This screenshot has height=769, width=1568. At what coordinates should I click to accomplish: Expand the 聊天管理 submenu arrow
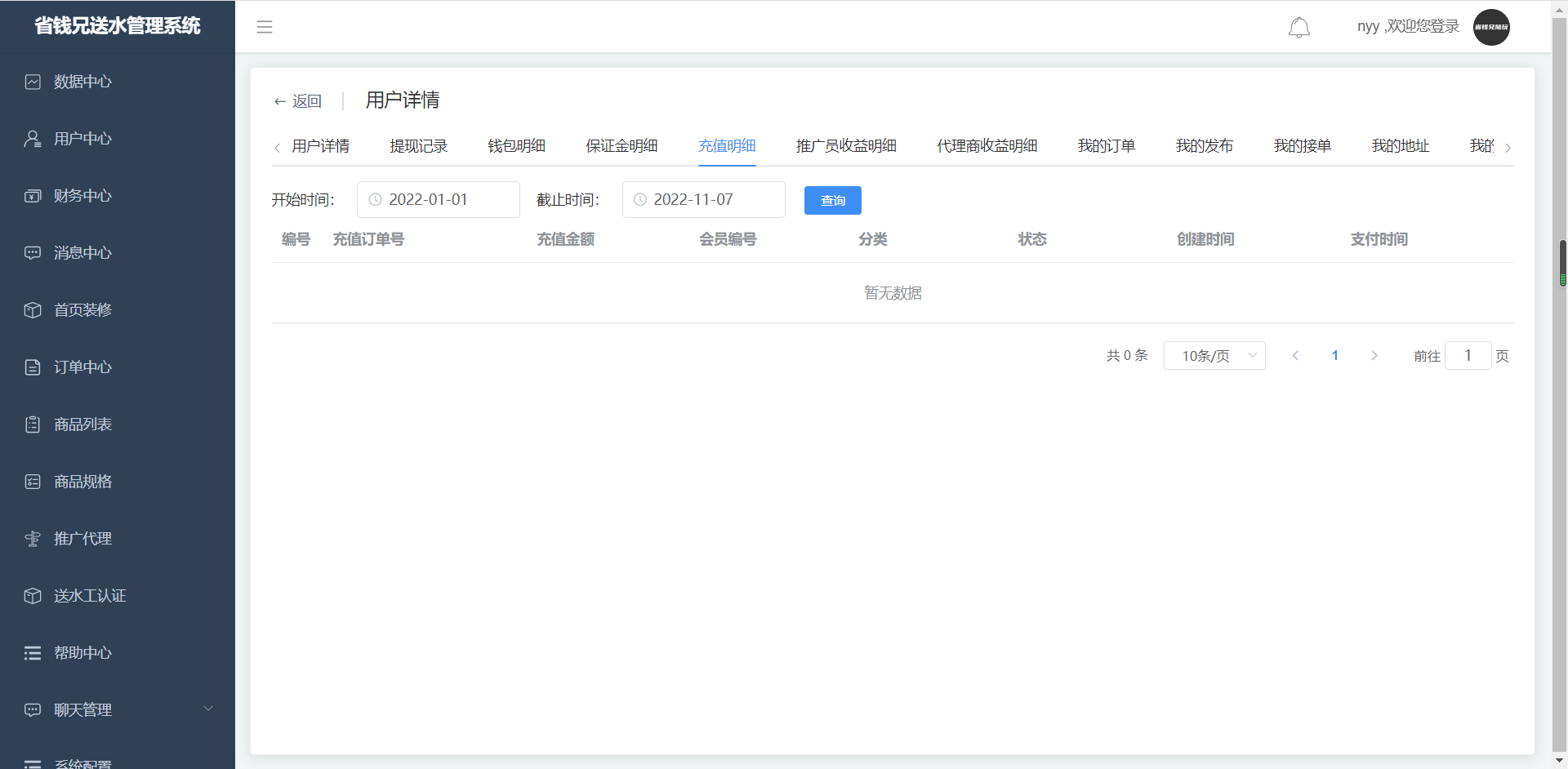[208, 709]
